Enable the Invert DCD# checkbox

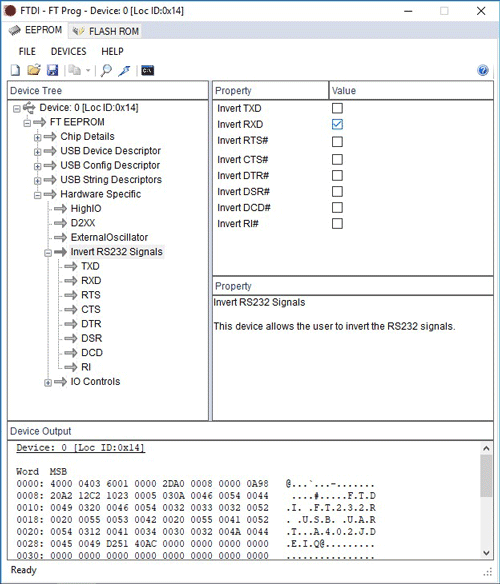pos(337,207)
